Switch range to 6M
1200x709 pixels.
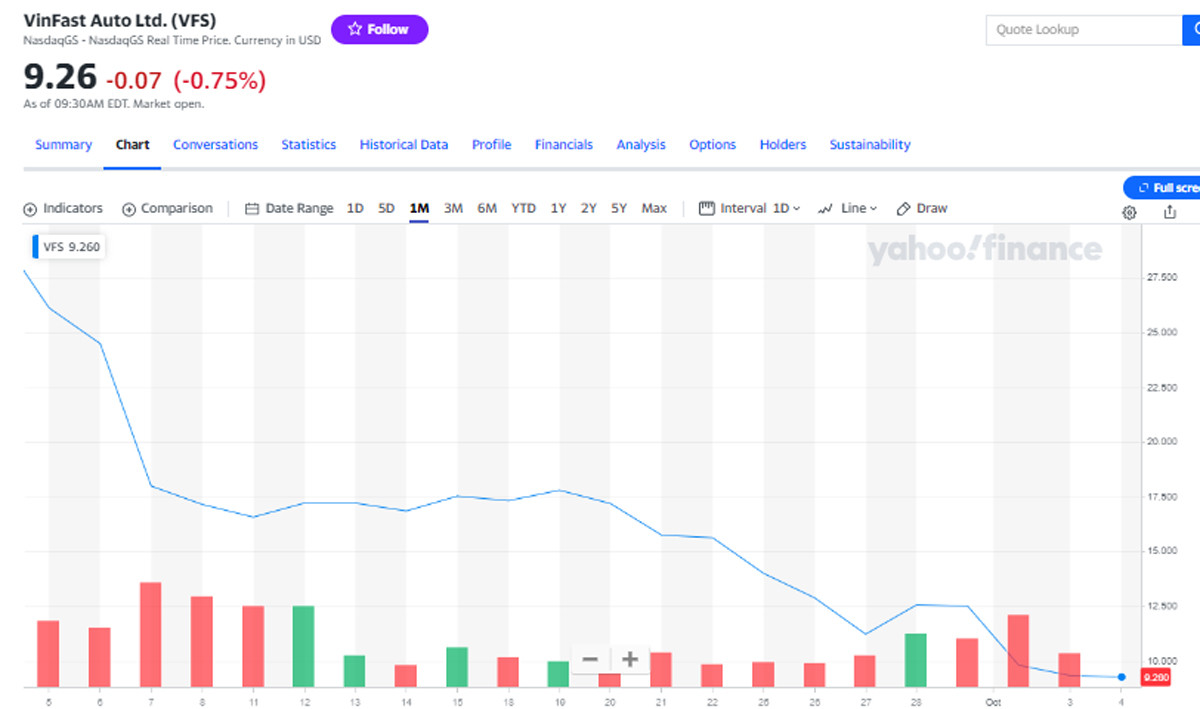point(487,208)
